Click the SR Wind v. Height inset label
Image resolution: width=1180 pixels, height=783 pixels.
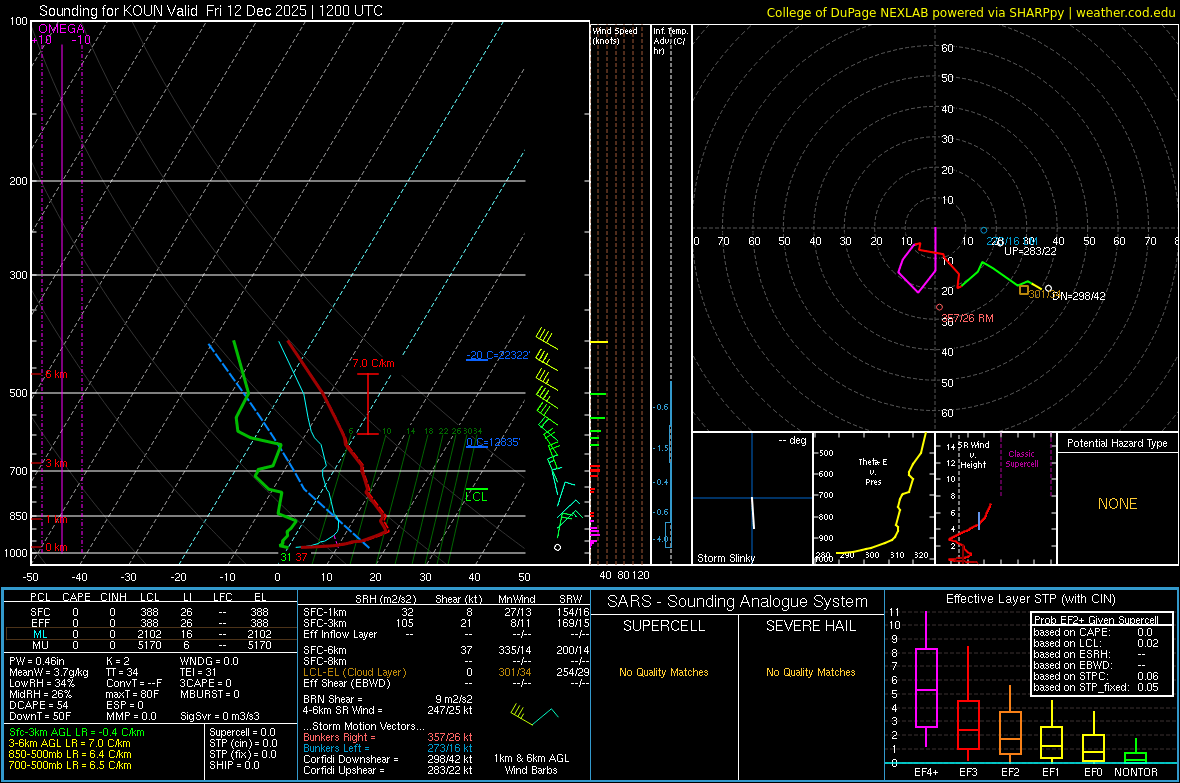pos(973,455)
